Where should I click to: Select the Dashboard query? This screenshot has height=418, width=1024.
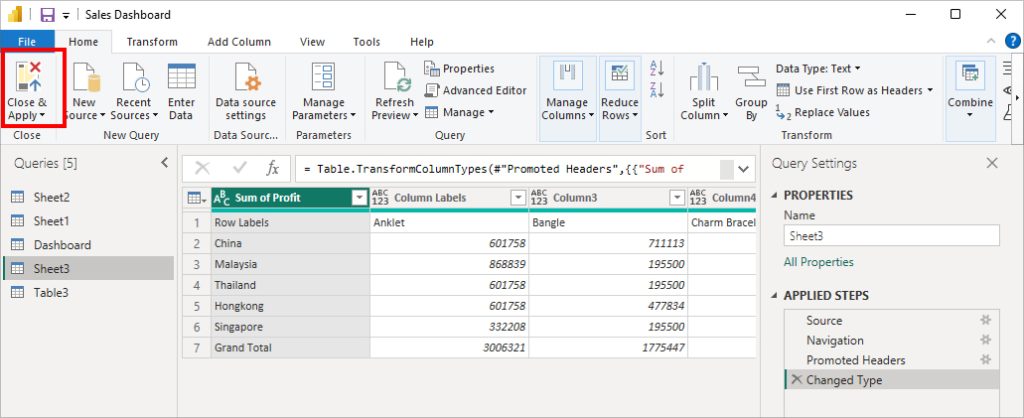[x=88, y=245]
